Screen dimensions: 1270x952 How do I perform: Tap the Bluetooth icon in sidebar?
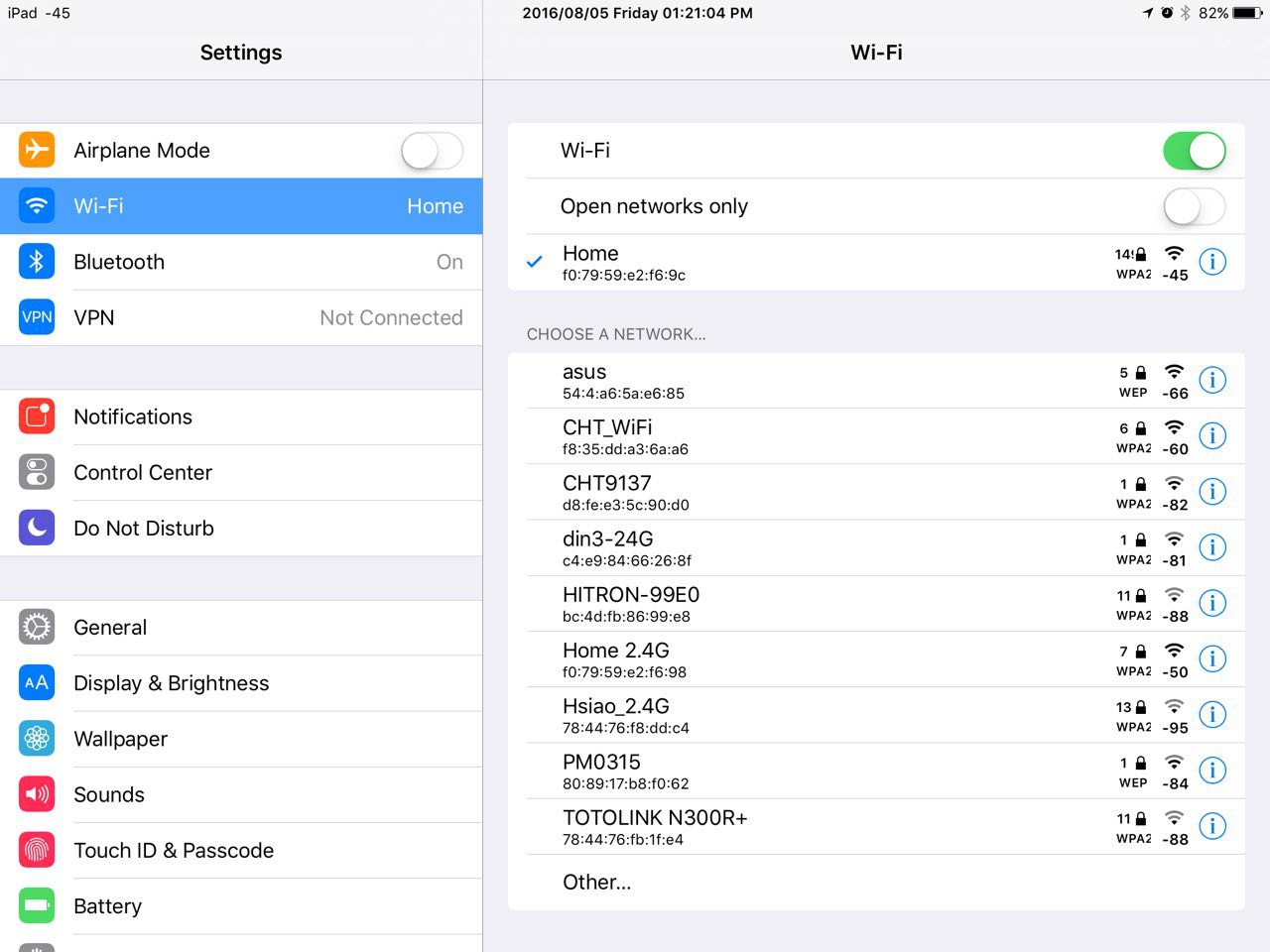point(37,262)
